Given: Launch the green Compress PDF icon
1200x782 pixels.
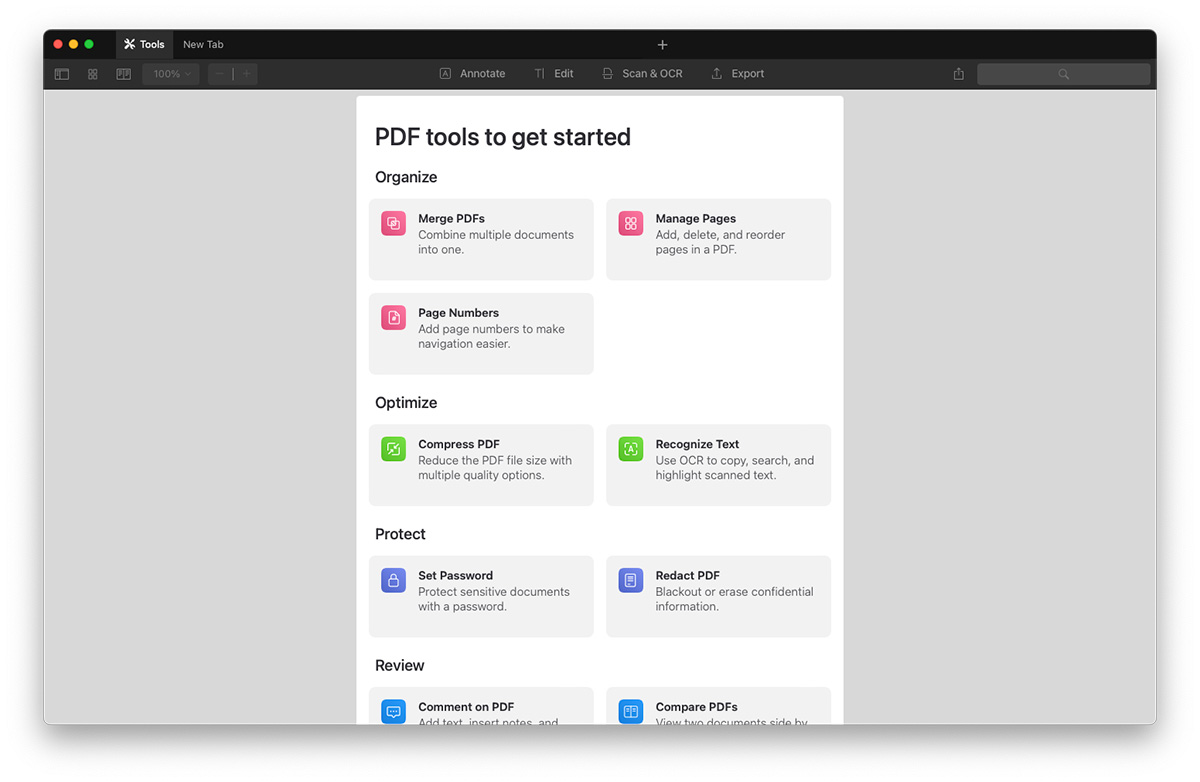Looking at the screenshot, I should click(394, 449).
